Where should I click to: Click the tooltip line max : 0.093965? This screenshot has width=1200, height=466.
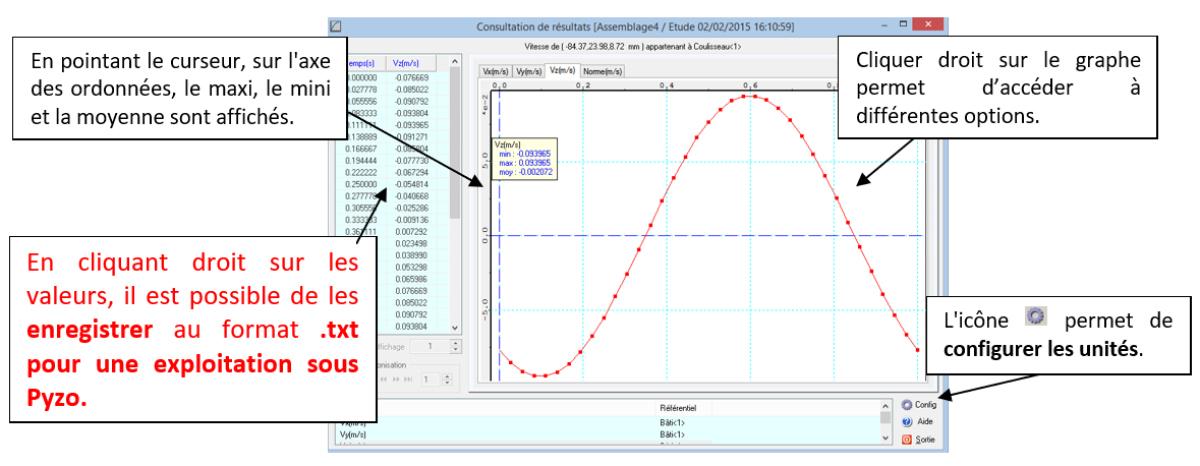pyautogui.click(x=526, y=163)
